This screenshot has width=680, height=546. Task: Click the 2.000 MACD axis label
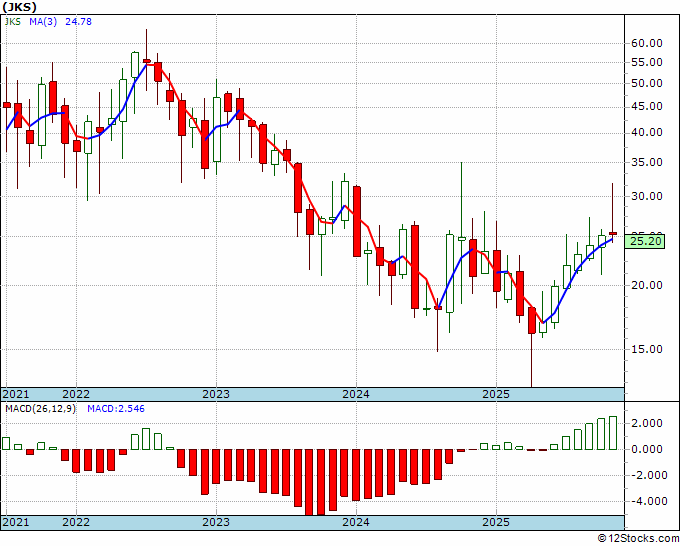(647, 423)
